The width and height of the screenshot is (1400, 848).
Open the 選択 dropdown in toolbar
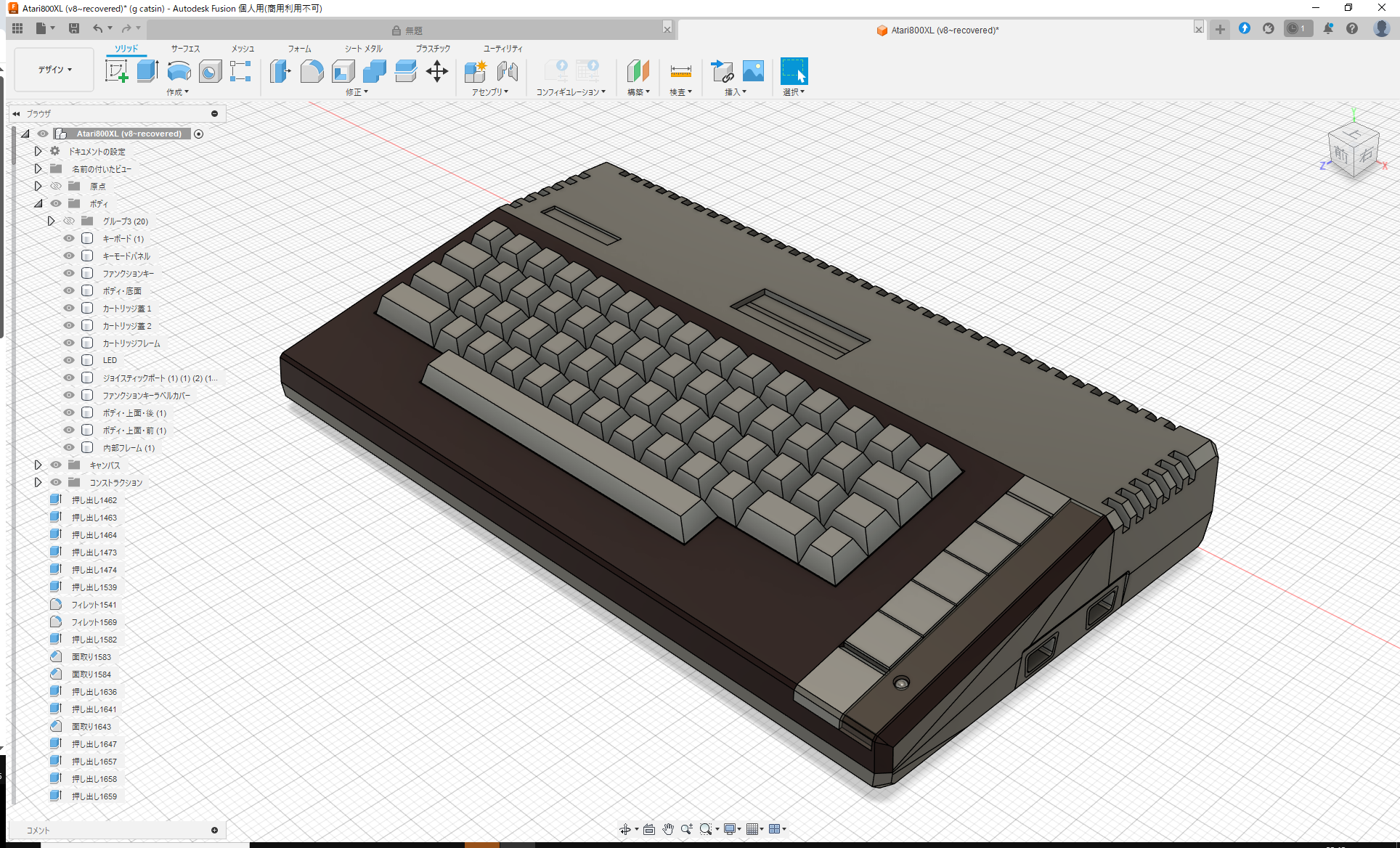pos(794,91)
